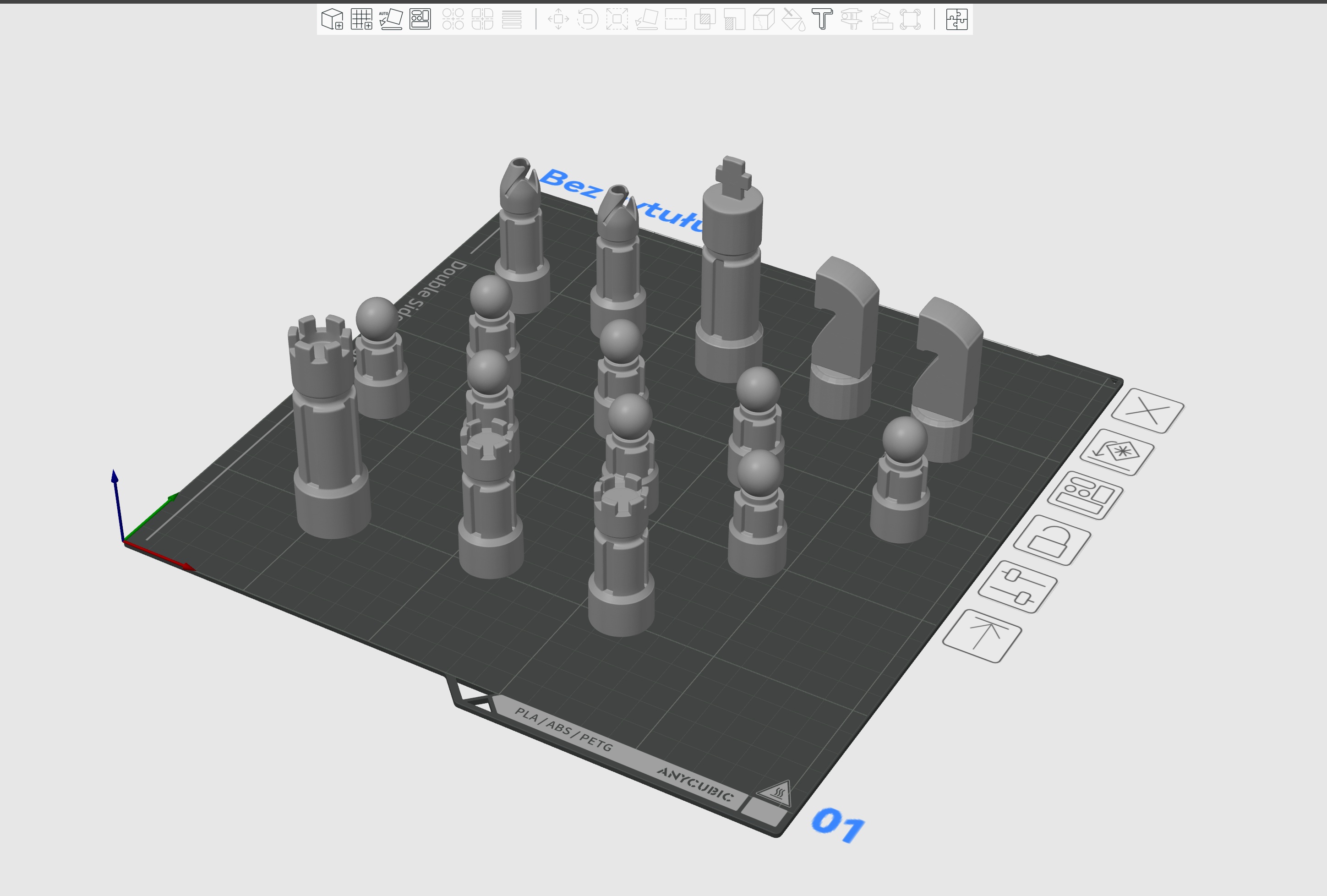Open the Mesh Boolean tool
This screenshot has width=1327, height=896.
(705, 19)
